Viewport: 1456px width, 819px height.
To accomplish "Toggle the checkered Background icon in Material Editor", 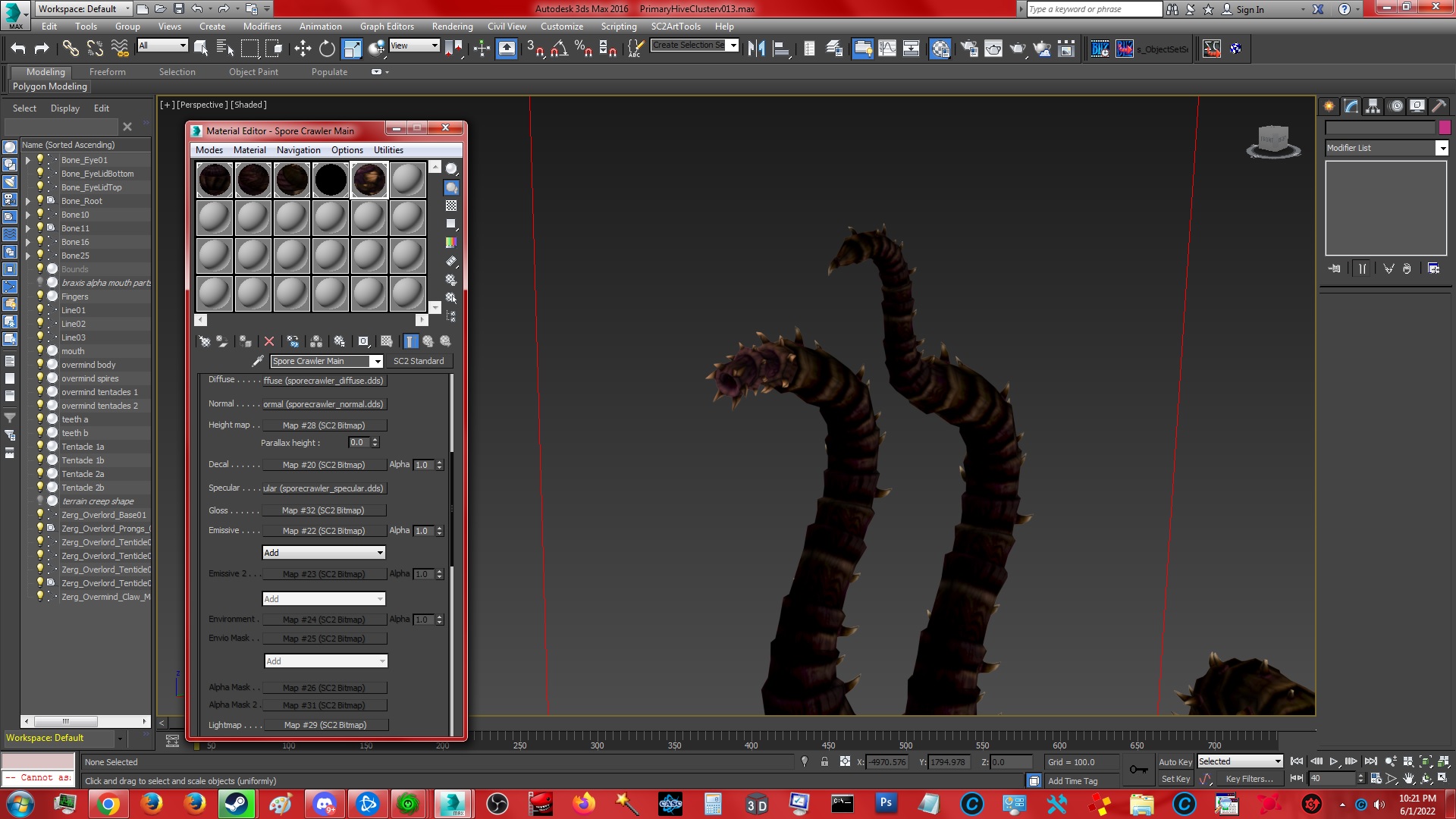I will [x=451, y=206].
